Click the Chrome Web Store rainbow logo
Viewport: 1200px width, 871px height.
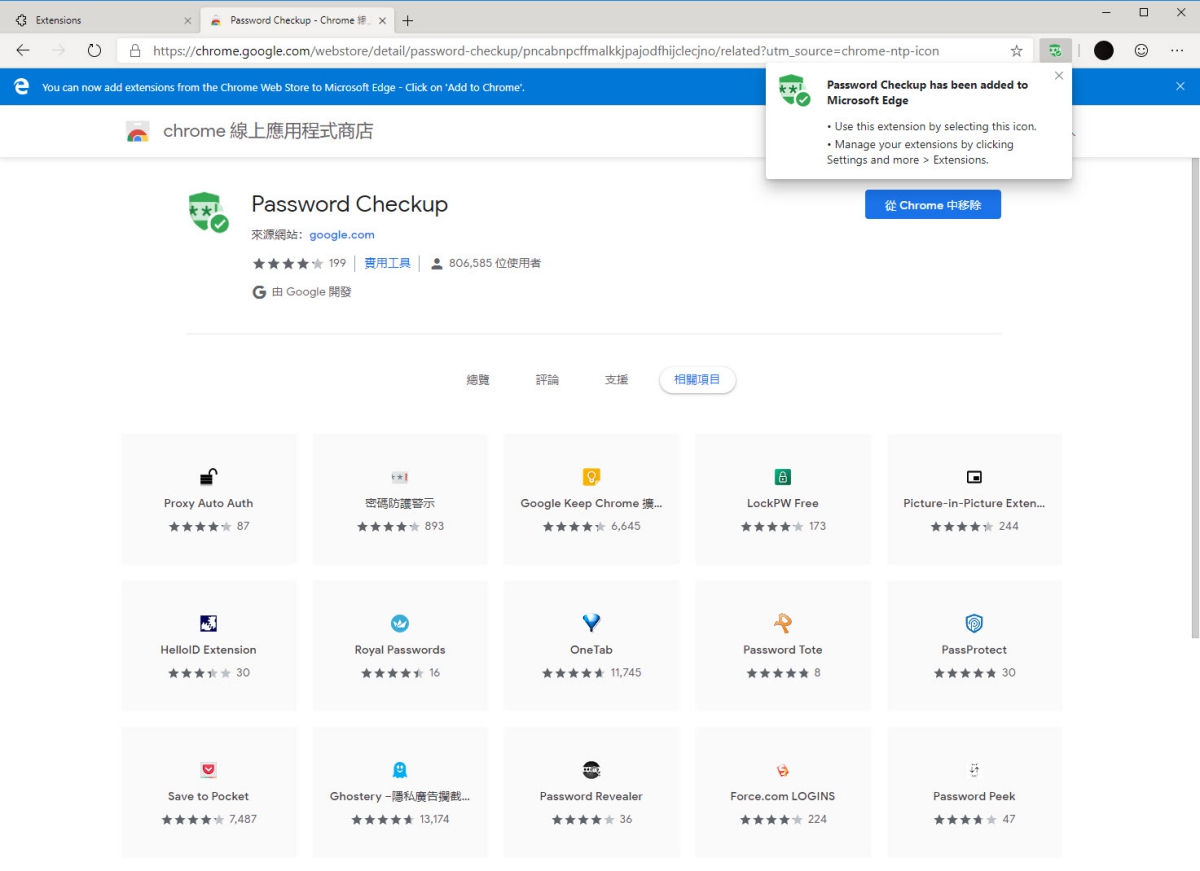[x=137, y=131]
